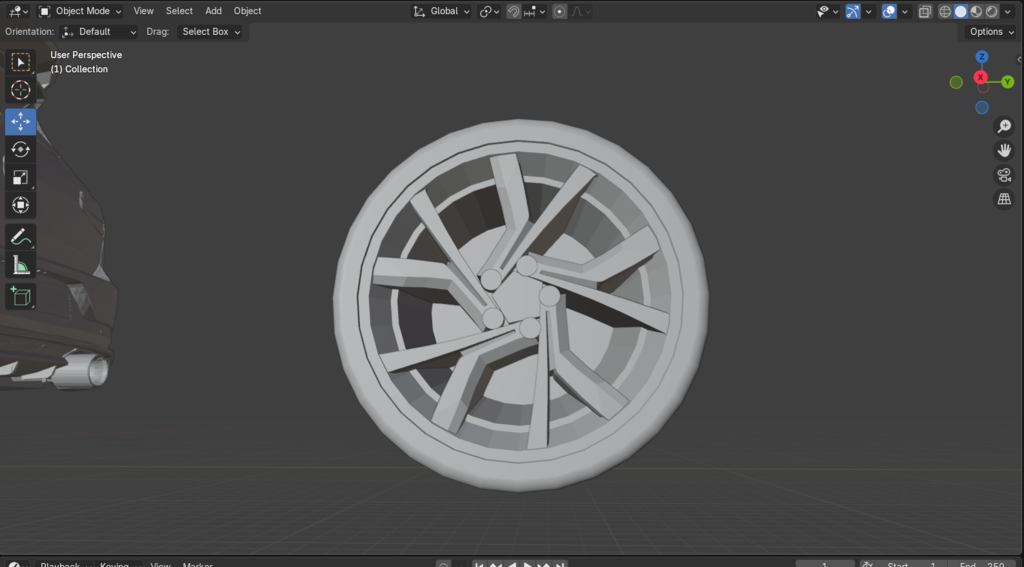The width and height of the screenshot is (1024, 567).
Task: Pick the Transform tool
Action: tap(20, 205)
